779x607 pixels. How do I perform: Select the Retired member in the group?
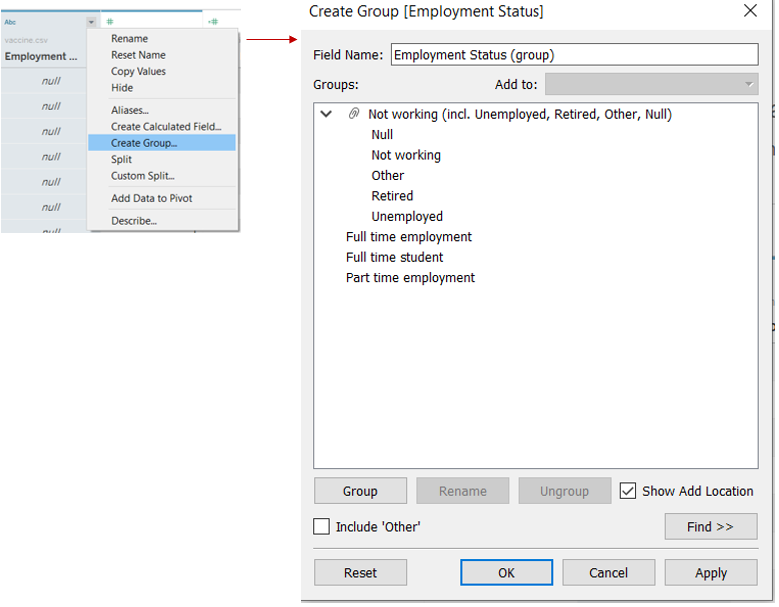[392, 196]
